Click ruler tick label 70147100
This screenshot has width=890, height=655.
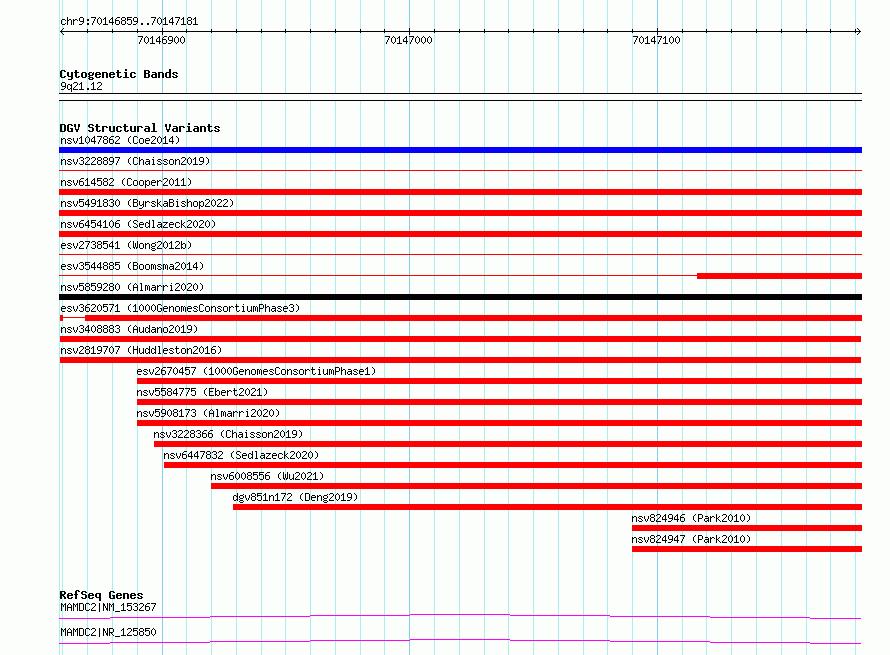pyautogui.click(x=656, y=40)
